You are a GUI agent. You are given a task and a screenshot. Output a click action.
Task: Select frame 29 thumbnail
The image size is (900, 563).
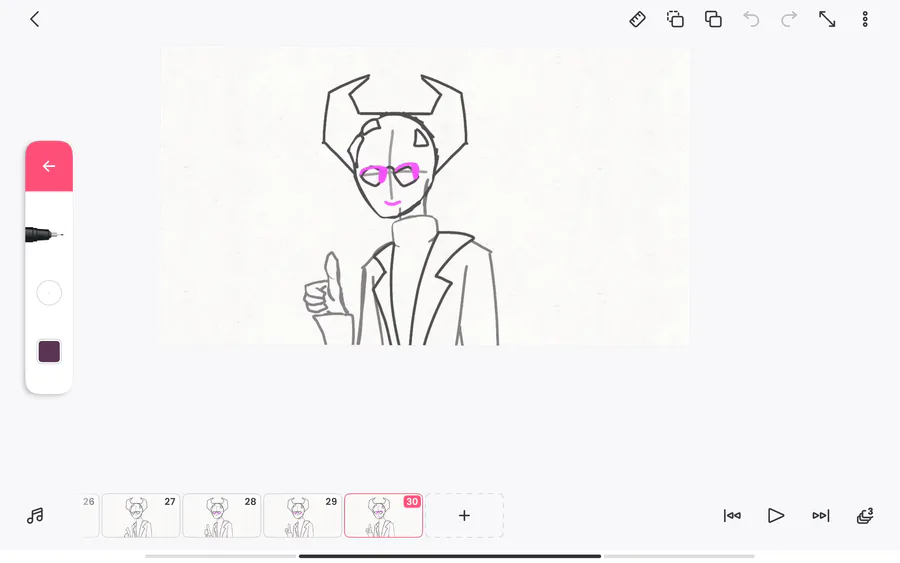pos(302,515)
